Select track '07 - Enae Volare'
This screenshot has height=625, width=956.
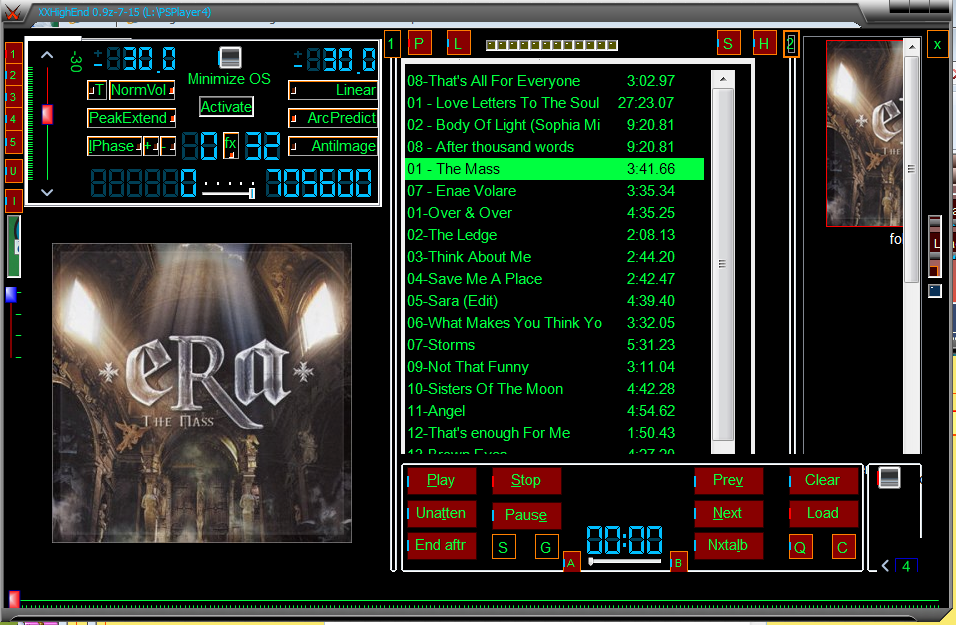point(554,191)
